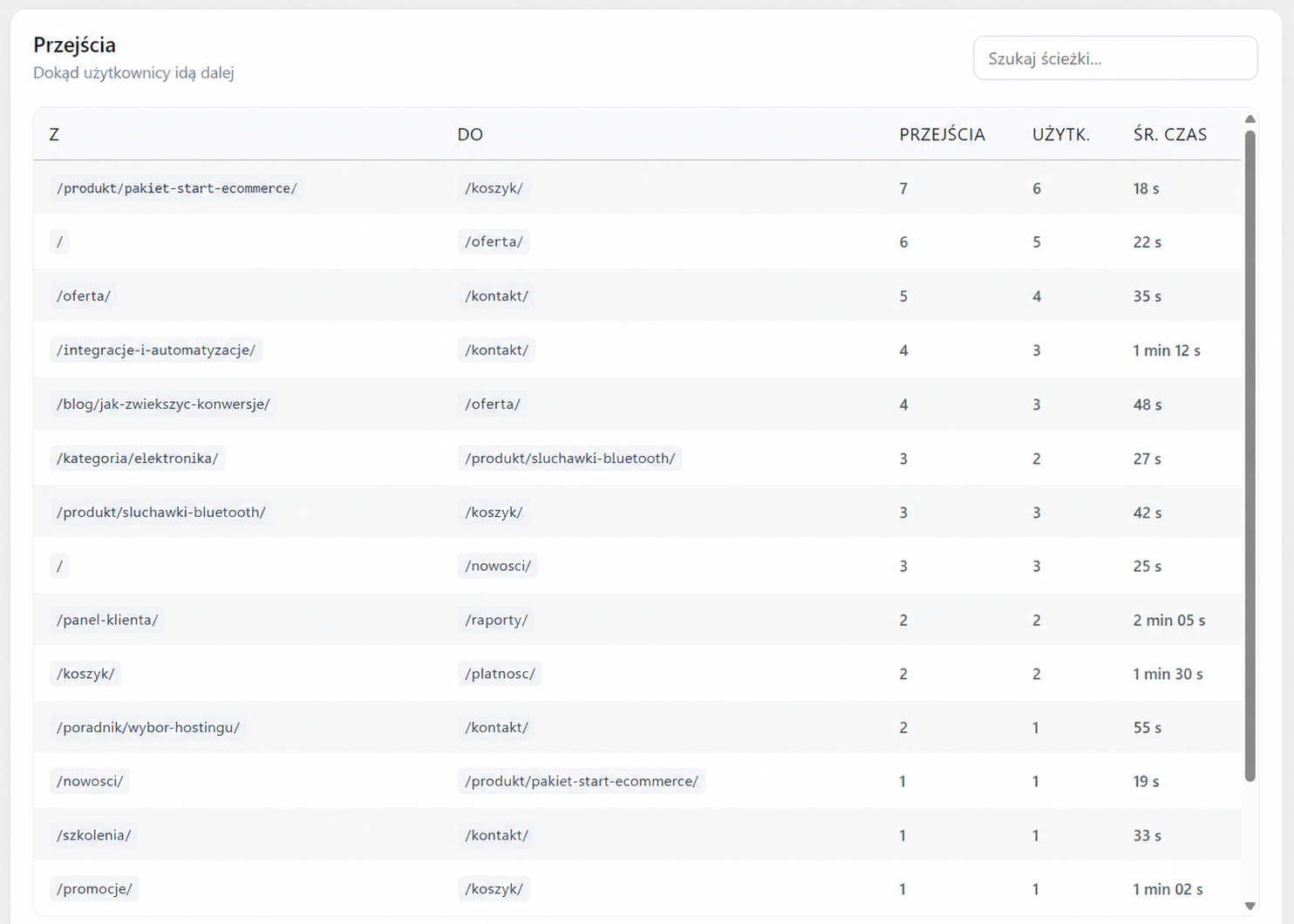This screenshot has width=1294, height=924.
Task: Select source path /koszyk/
Action: [x=85, y=674]
